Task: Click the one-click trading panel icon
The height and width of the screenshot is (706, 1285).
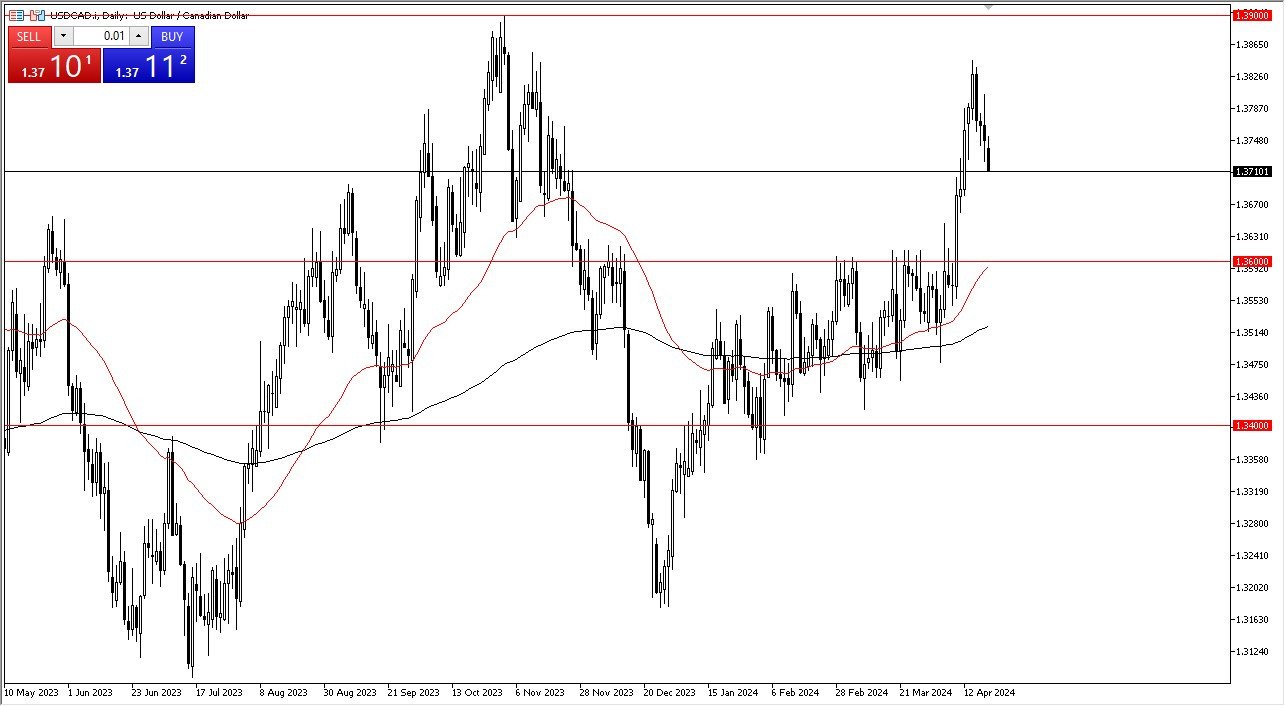Action: click(x=36, y=15)
